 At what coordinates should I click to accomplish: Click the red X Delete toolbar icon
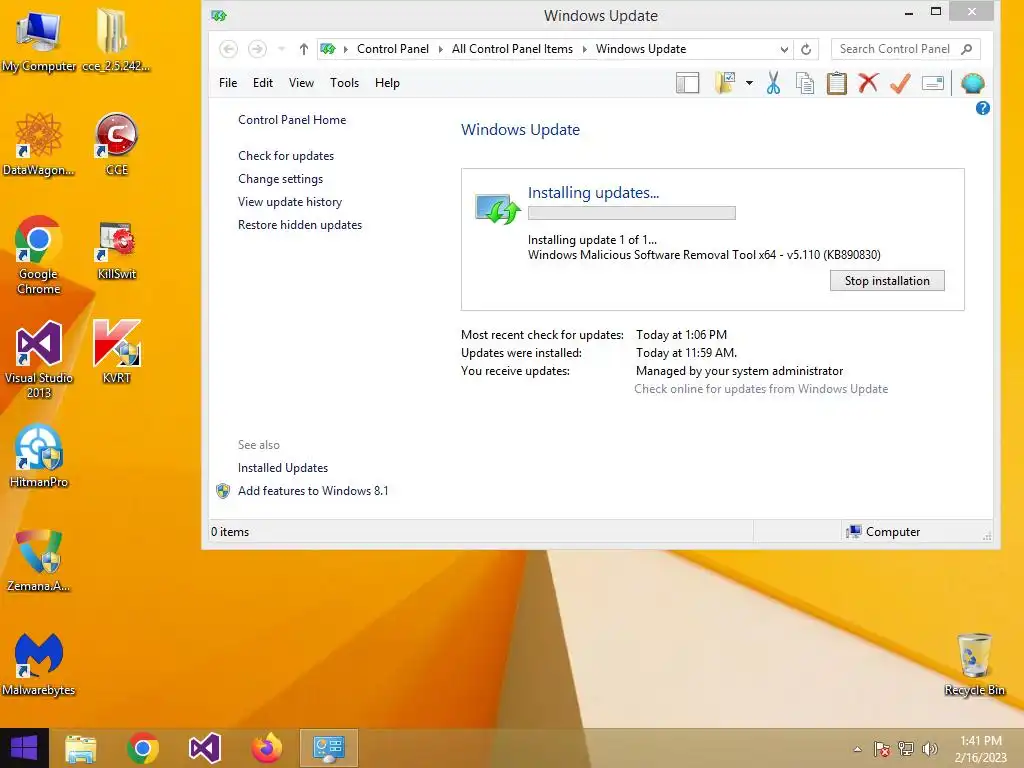(868, 83)
